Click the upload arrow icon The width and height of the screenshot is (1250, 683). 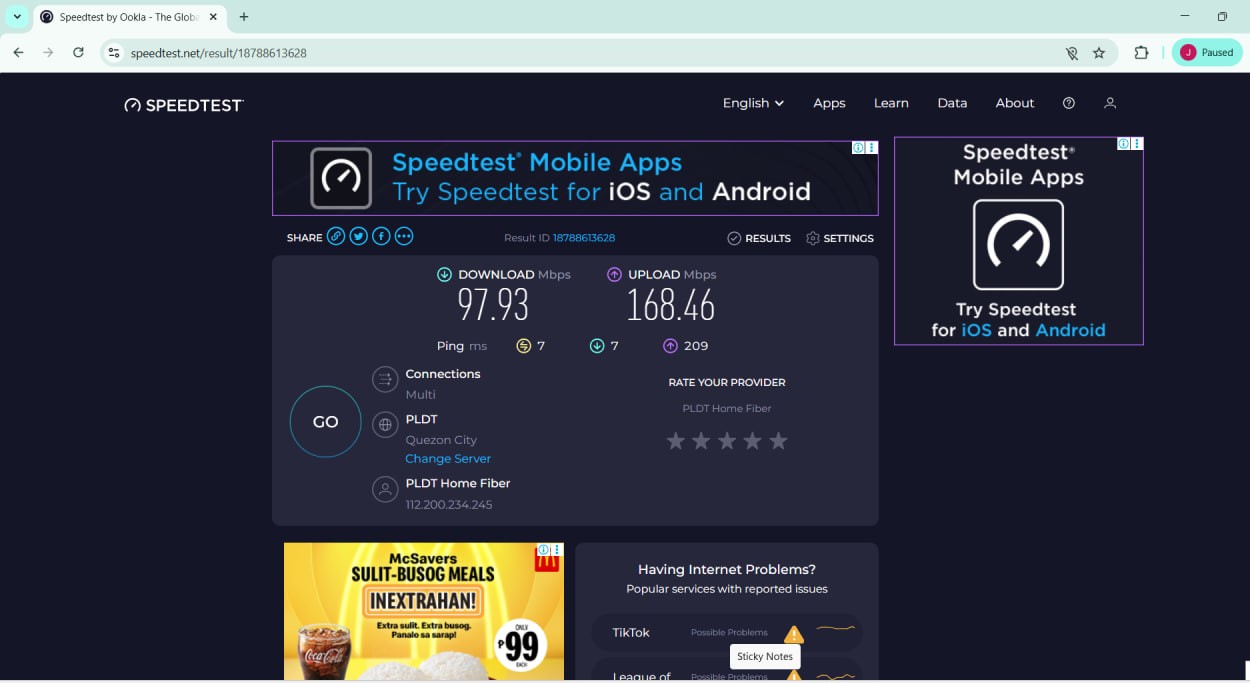[x=615, y=274]
